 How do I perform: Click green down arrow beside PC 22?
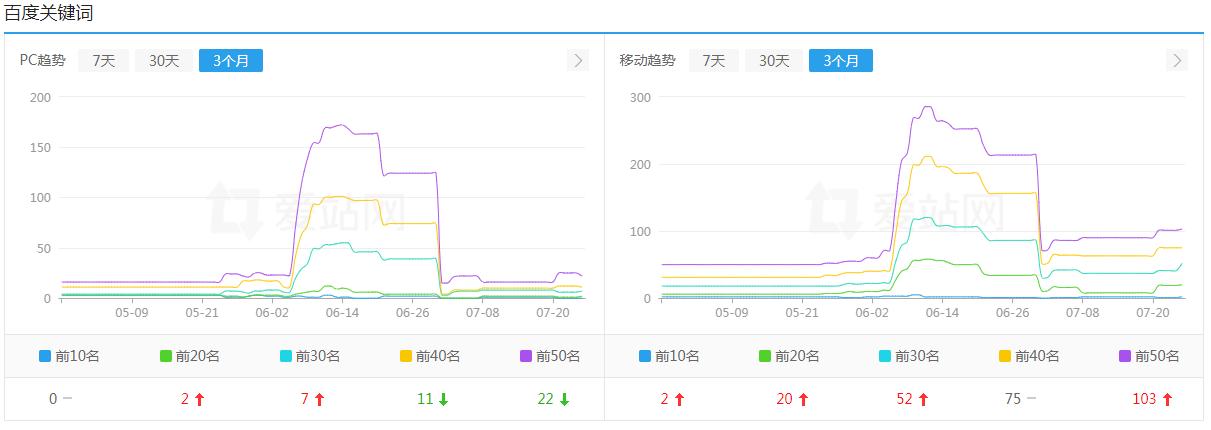564,399
